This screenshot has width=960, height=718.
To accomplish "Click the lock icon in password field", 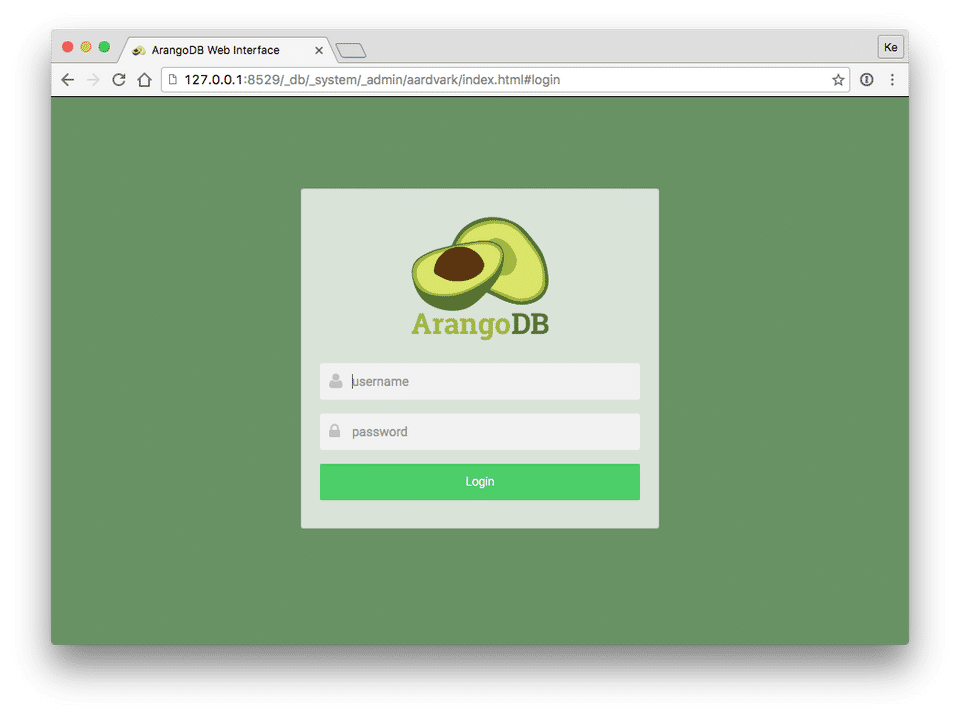I will 334,431.
